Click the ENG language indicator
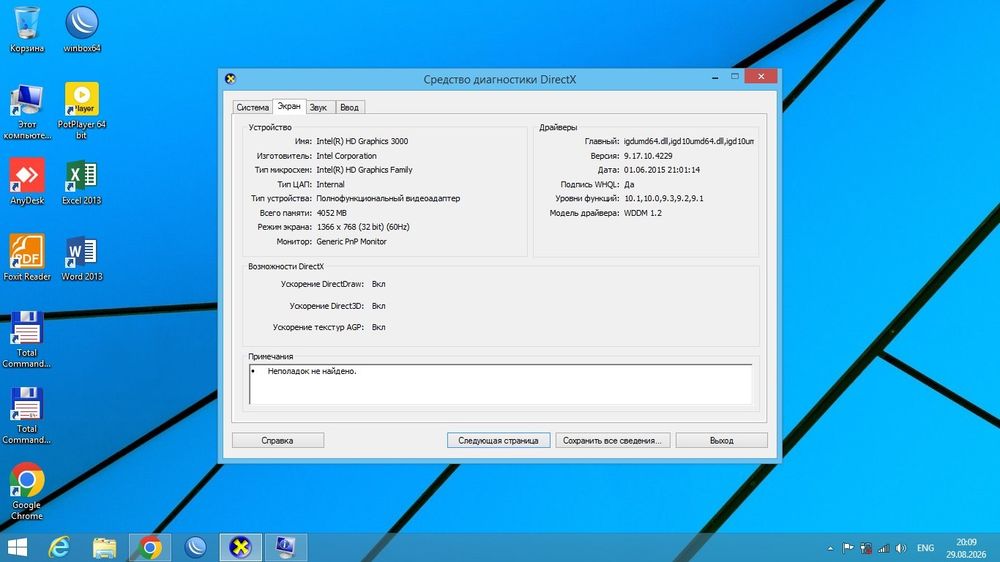This screenshot has height=562, width=1000. coord(925,548)
